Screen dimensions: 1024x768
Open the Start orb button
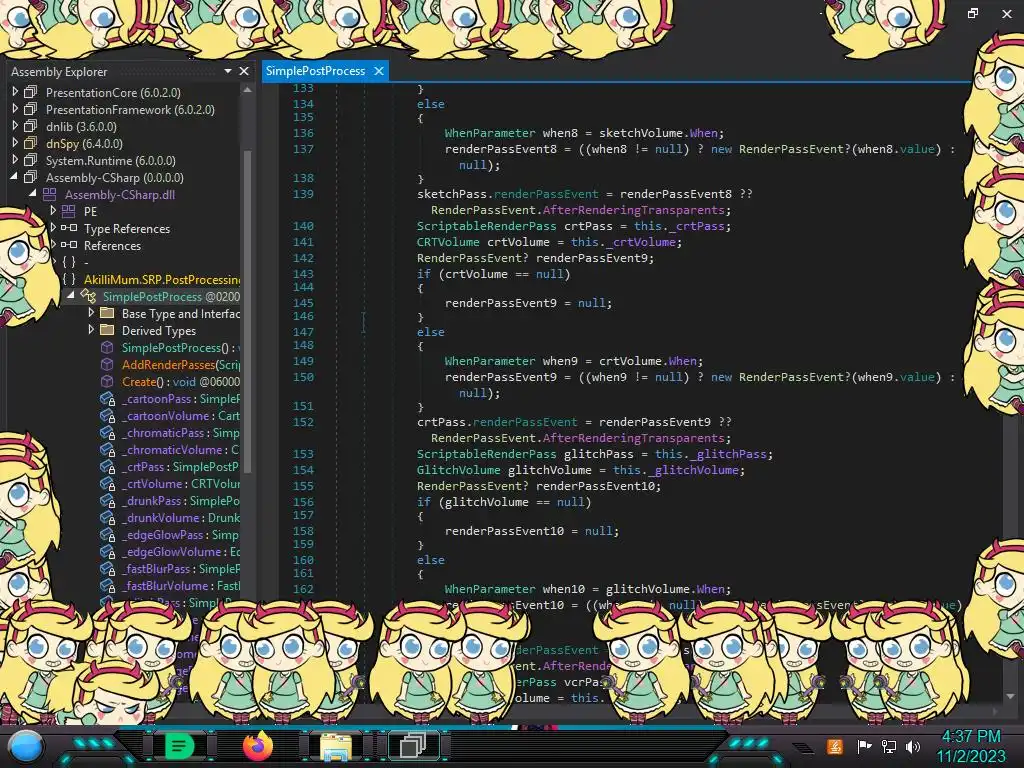point(25,746)
